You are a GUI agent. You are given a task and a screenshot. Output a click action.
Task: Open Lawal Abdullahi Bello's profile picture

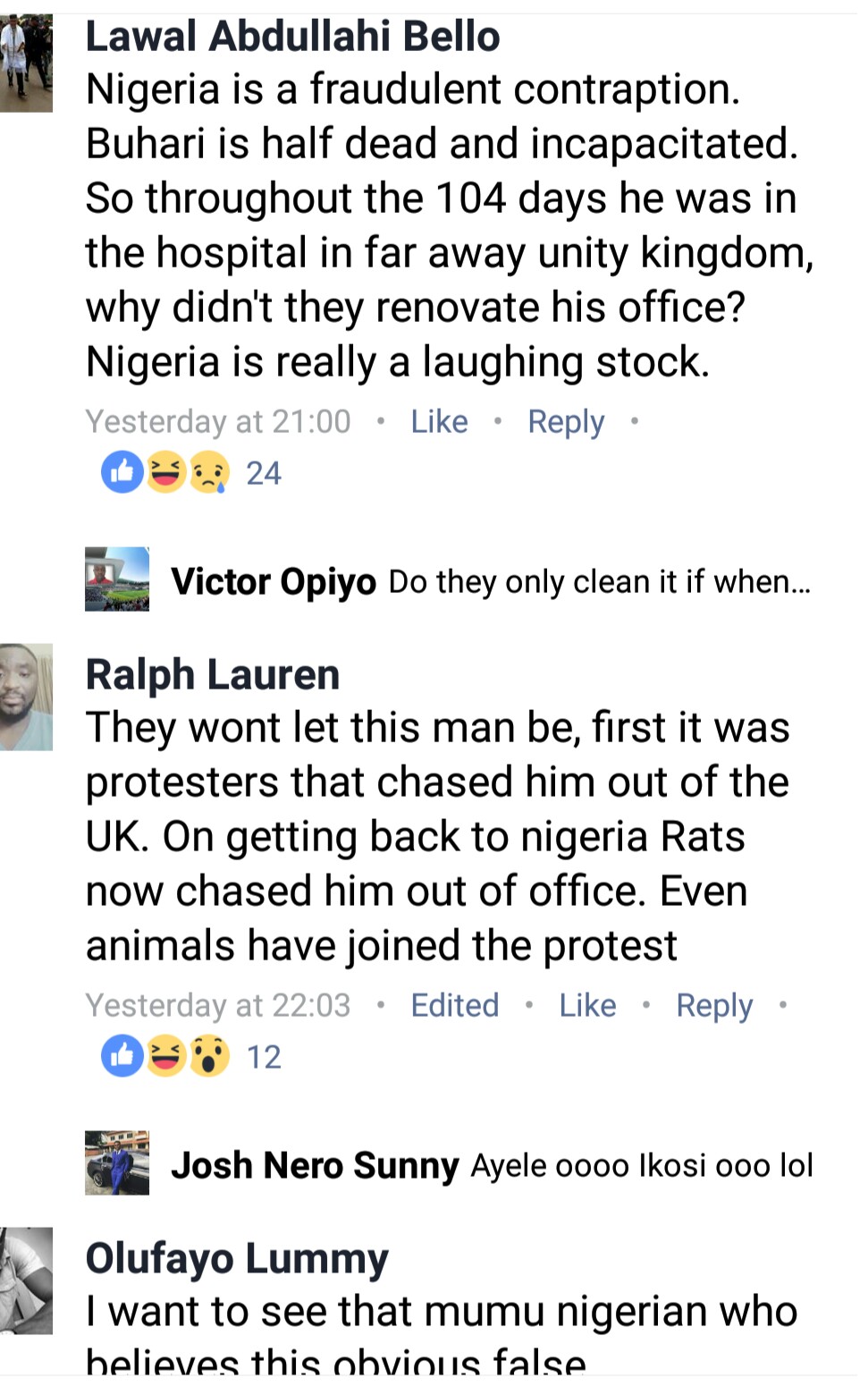[x=26, y=63]
